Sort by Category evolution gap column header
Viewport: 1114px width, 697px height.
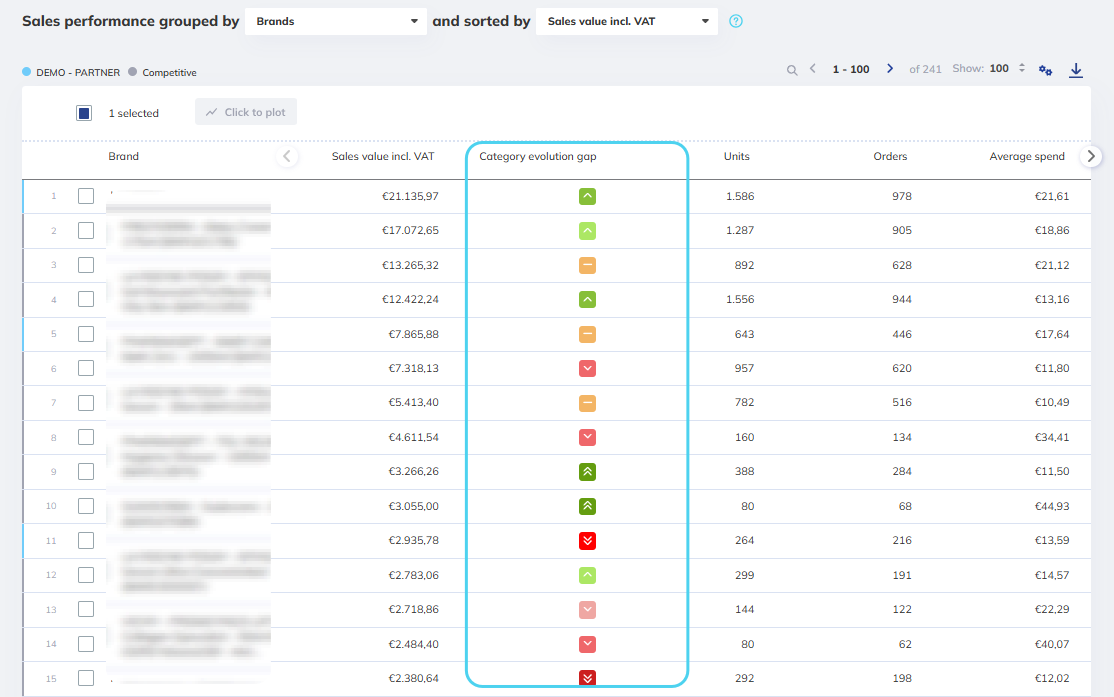(x=537, y=156)
